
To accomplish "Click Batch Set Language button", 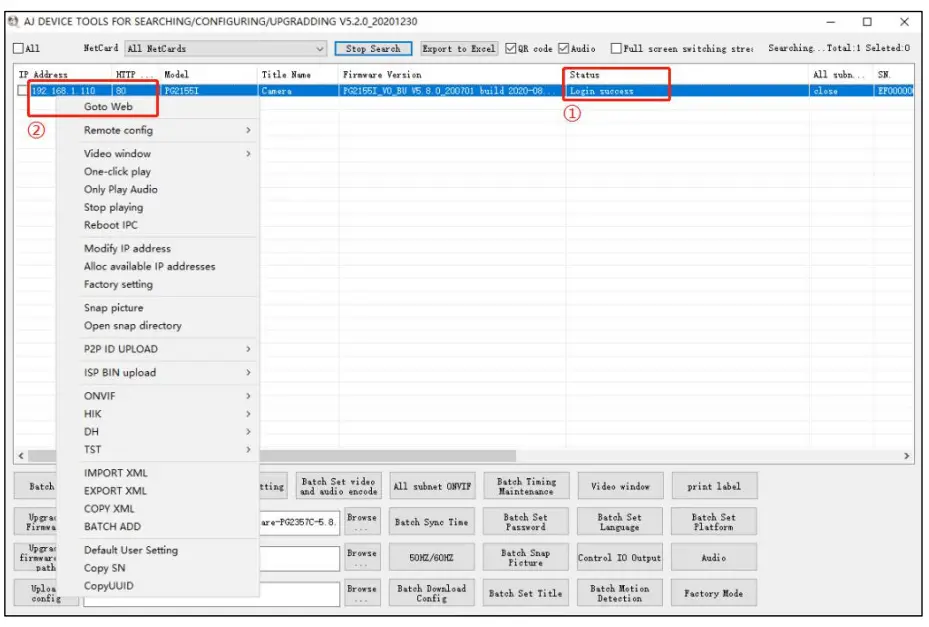I will [x=620, y=522].
